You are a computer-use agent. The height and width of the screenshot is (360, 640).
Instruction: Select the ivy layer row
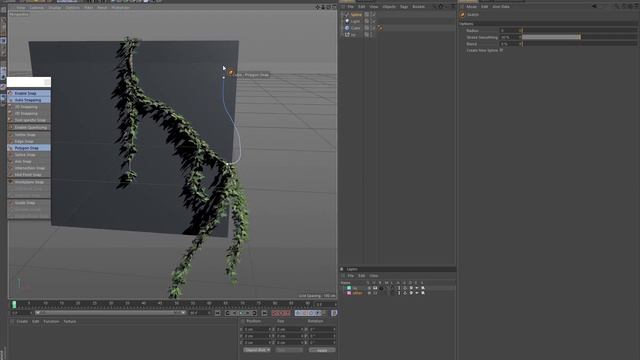pyautogui.click(x=398, y=288)
